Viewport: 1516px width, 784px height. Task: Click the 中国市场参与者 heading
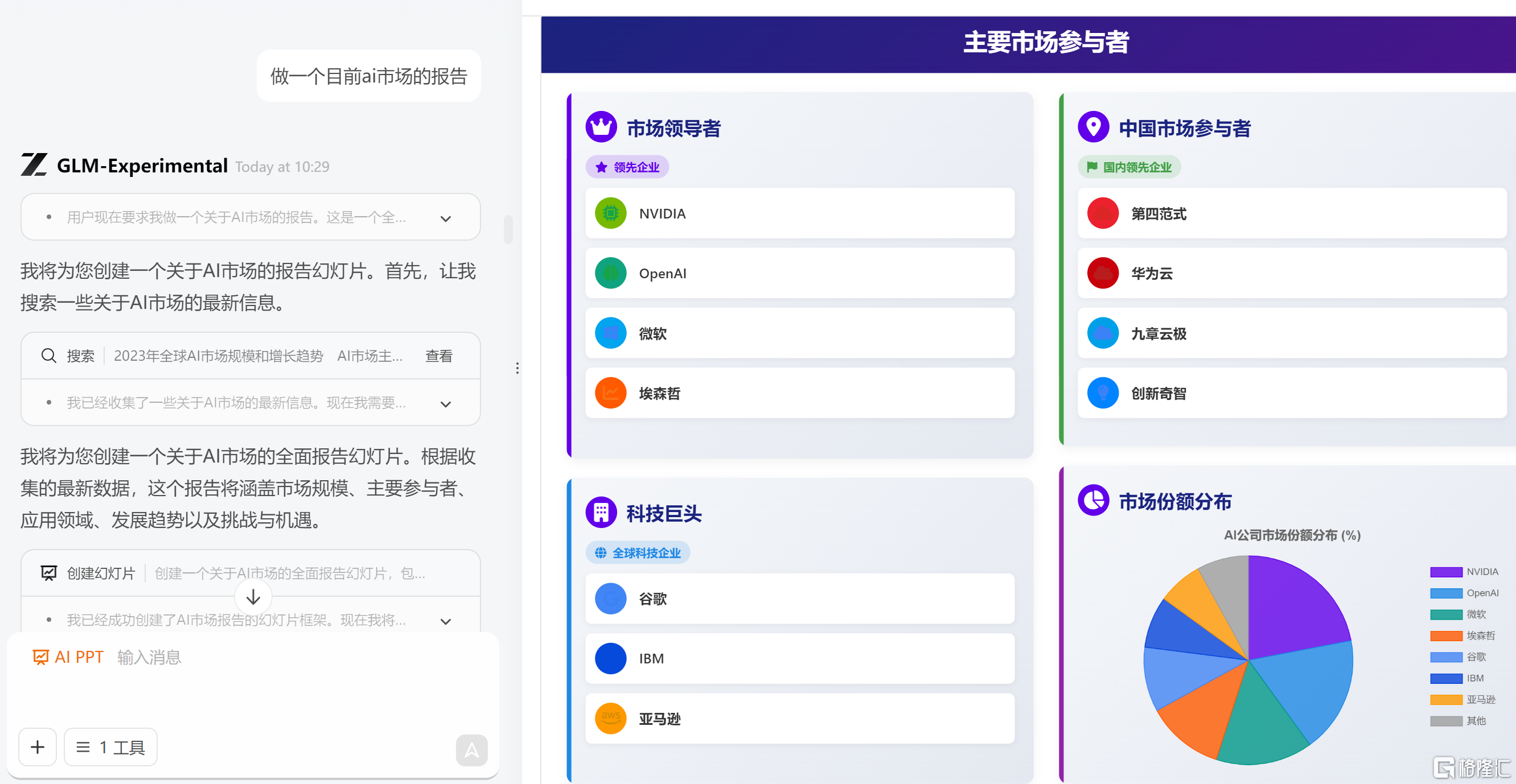[x=1184, y=127]
